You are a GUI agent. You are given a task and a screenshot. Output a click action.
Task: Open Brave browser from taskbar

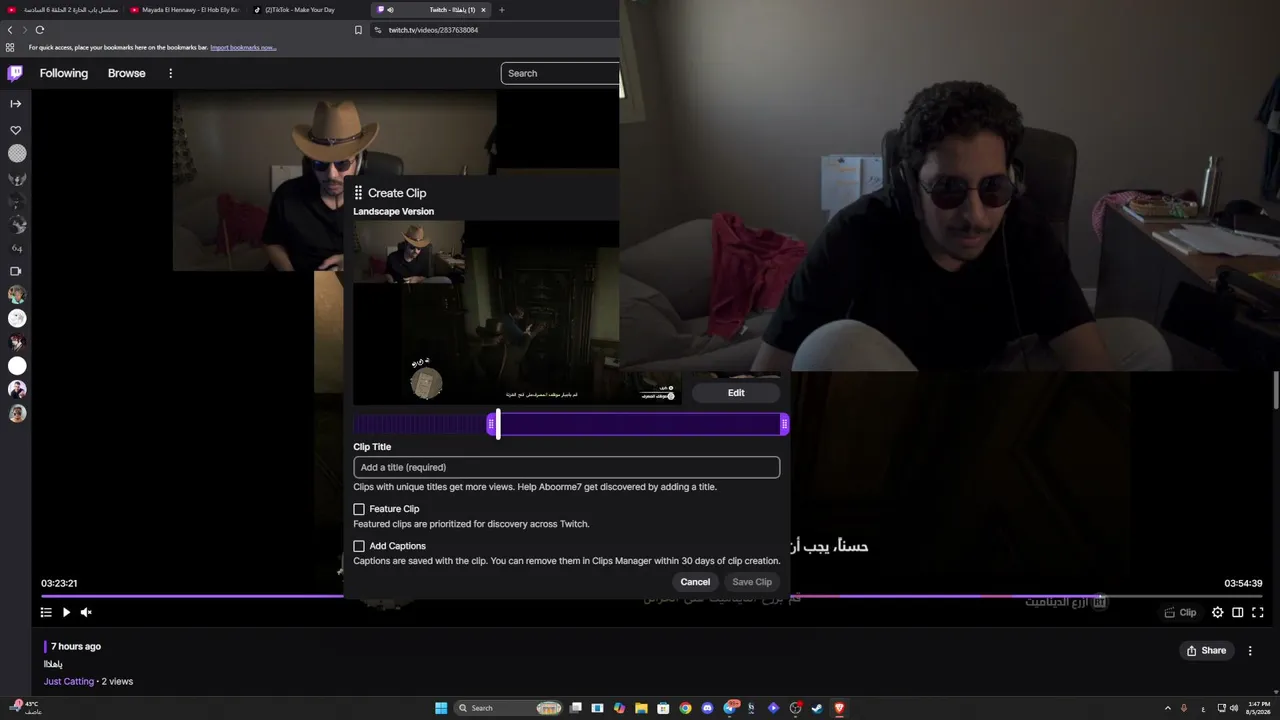point(839,708)
